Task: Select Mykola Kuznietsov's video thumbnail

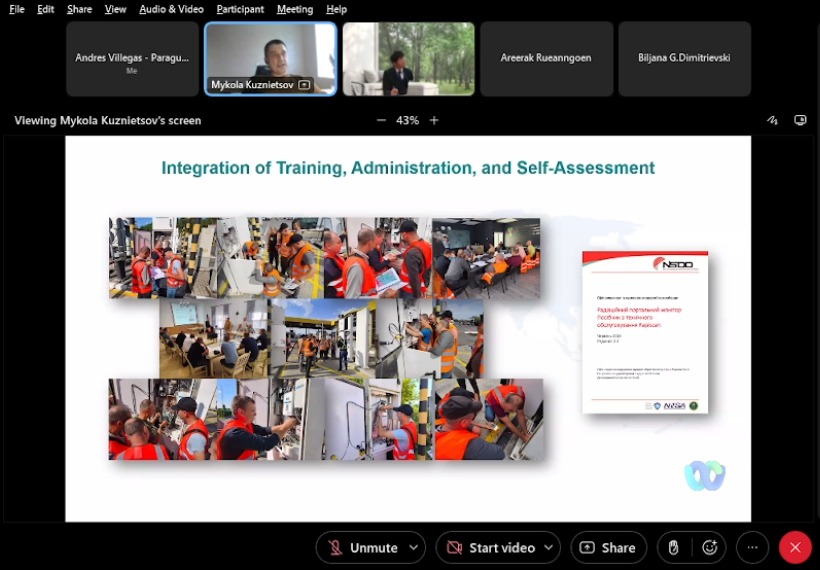Action: [271, 58]
